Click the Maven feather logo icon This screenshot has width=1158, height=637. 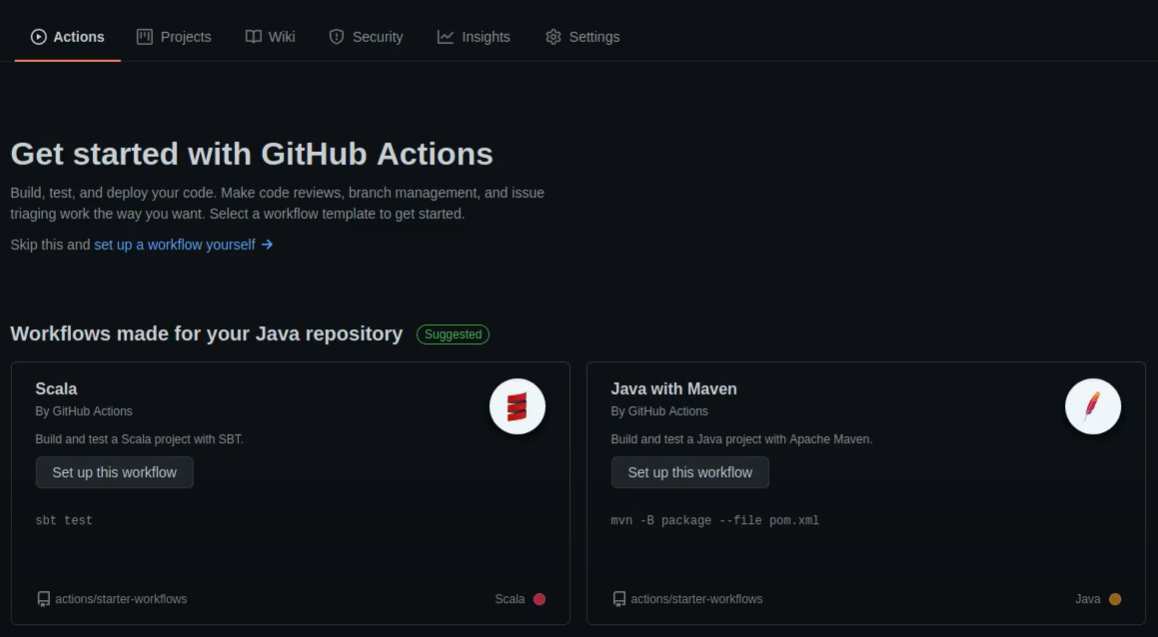(x=1093, y=407)
